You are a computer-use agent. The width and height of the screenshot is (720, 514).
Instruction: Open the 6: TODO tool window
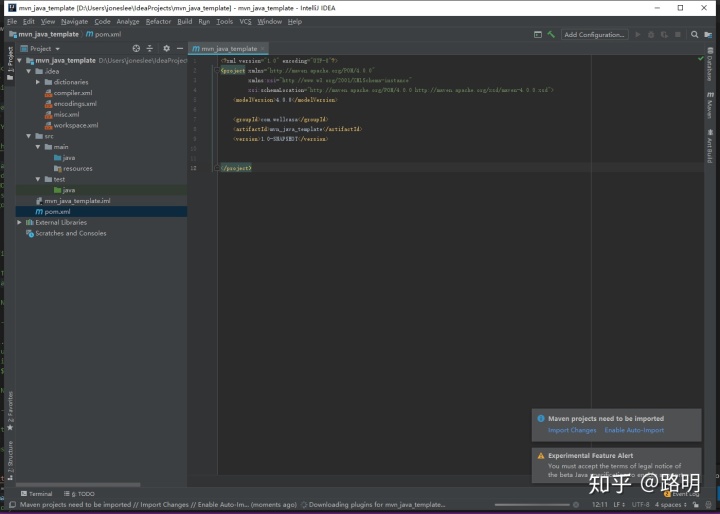click(79, 494)
